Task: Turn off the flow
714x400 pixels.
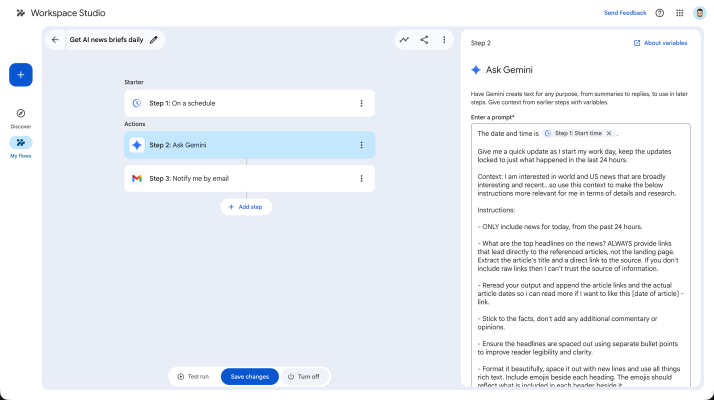Action: pos(303,377)
